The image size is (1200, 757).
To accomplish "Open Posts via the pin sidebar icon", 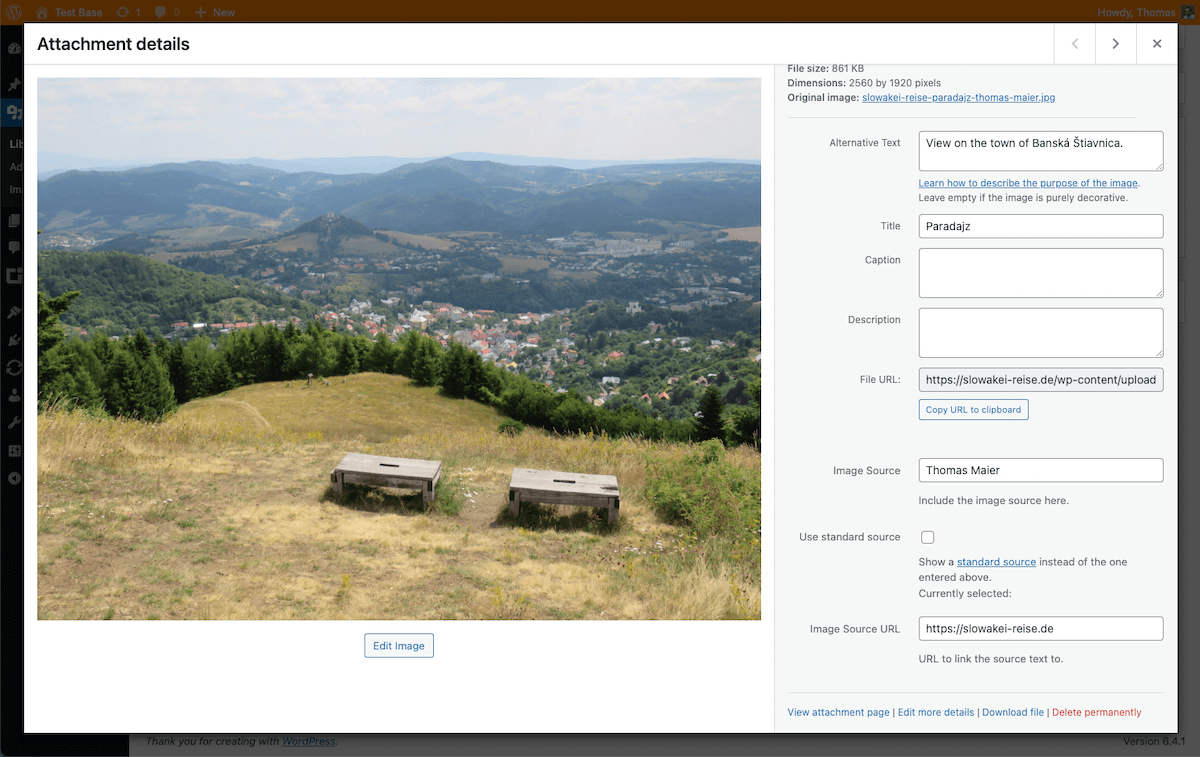I will tap(13, 85).
